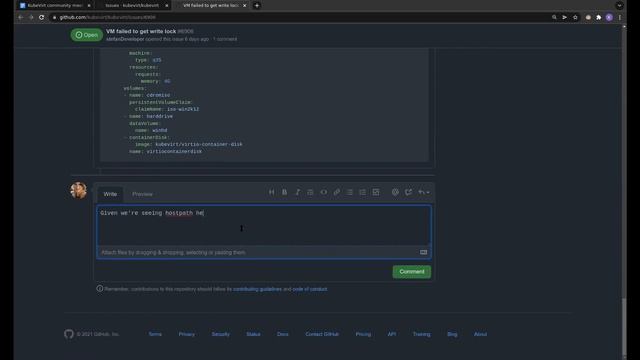Image resolution: width=640 pixels, height=360 pixels.
Task: Click the iso-win2k12 claimName value
Action: [183, 109]
